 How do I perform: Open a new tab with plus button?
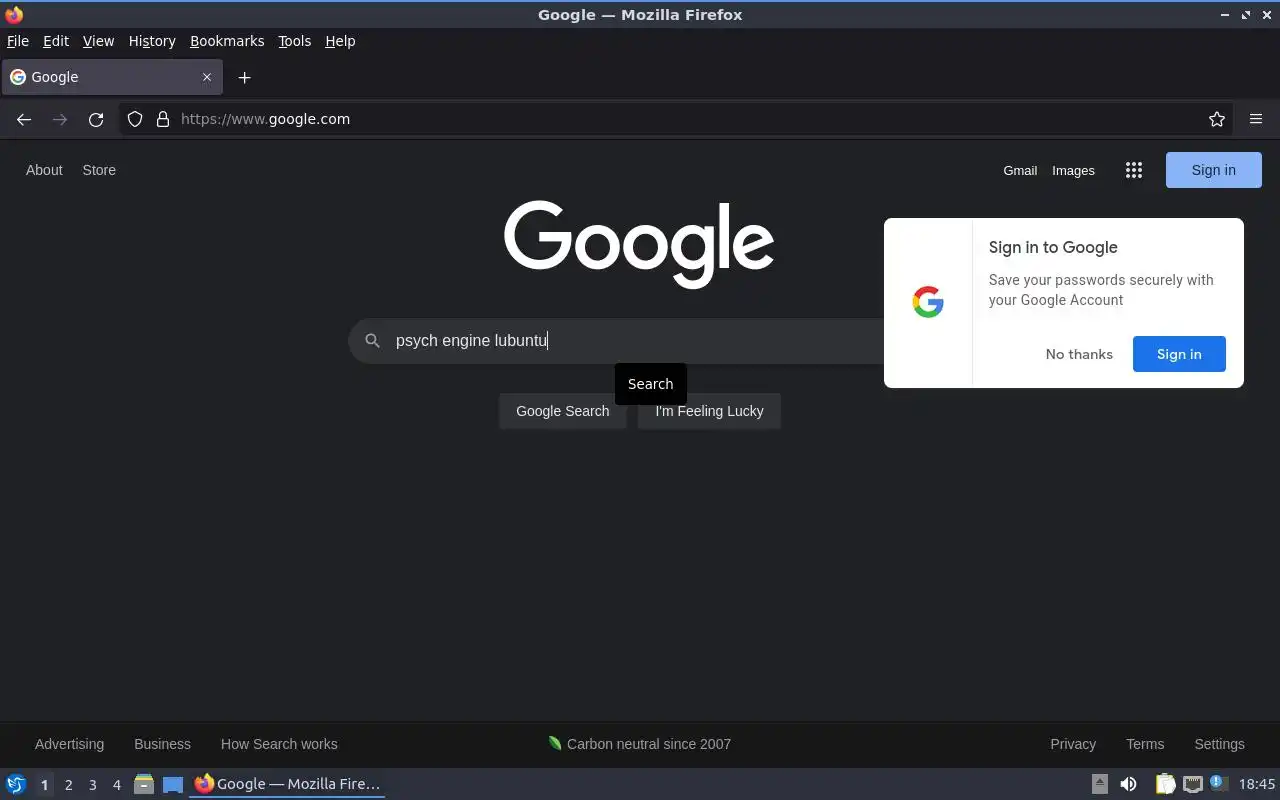pos(244,77)
